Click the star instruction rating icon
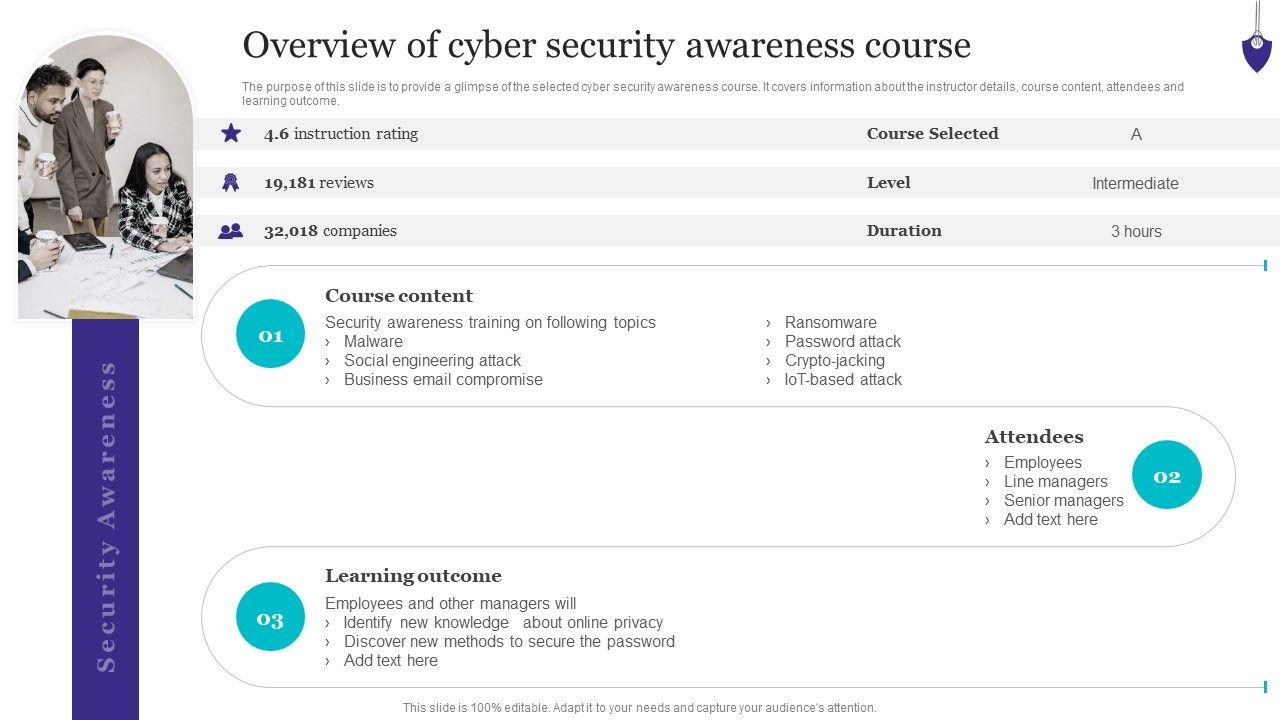 (x=231, y=133)
